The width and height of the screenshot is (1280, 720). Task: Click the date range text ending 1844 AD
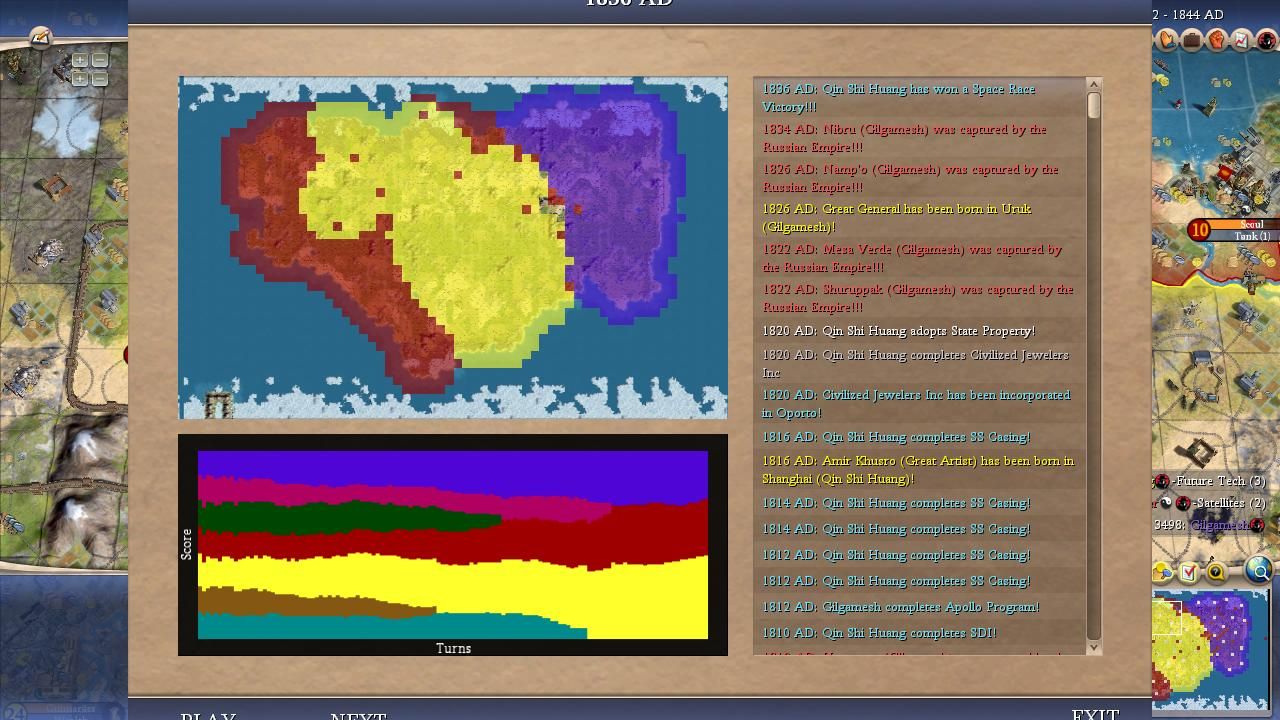(1188, 14)
